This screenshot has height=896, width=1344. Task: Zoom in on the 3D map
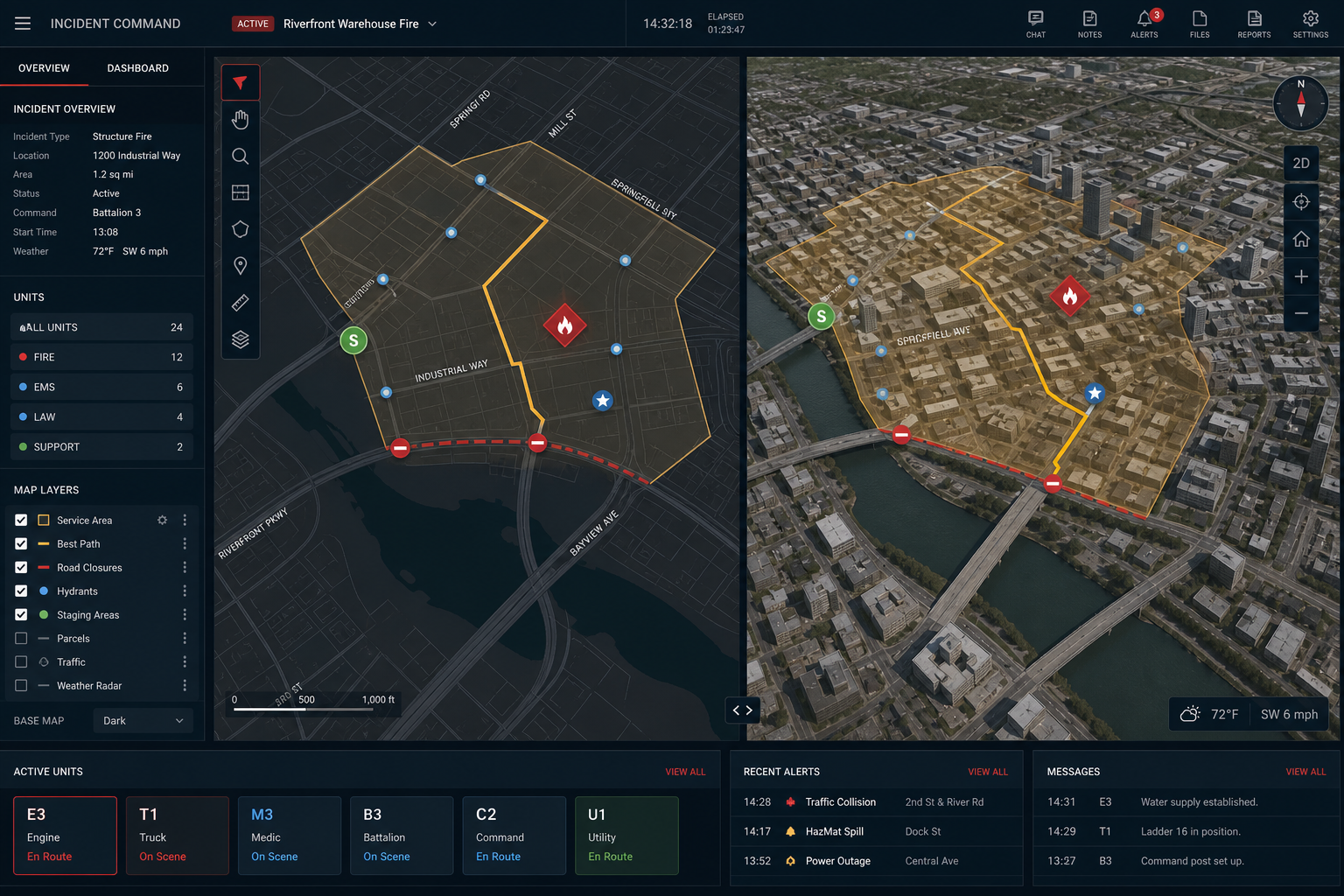point(1301,276)
